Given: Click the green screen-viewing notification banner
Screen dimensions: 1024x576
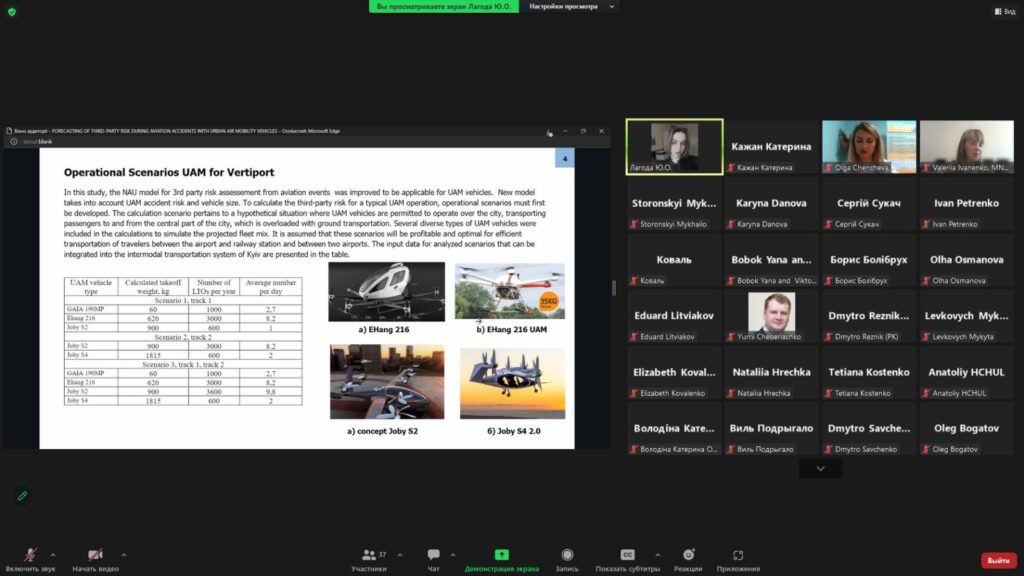Looking at the screenshot, I should click(443, 6).
